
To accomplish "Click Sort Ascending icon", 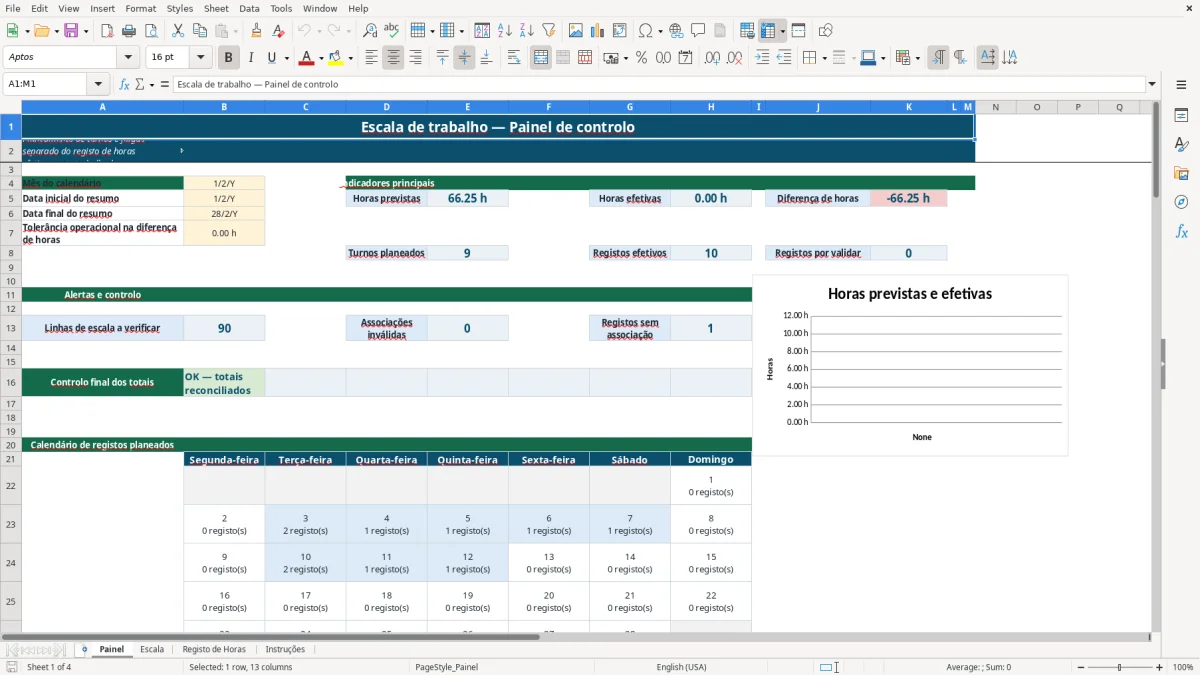I will 505,31.
